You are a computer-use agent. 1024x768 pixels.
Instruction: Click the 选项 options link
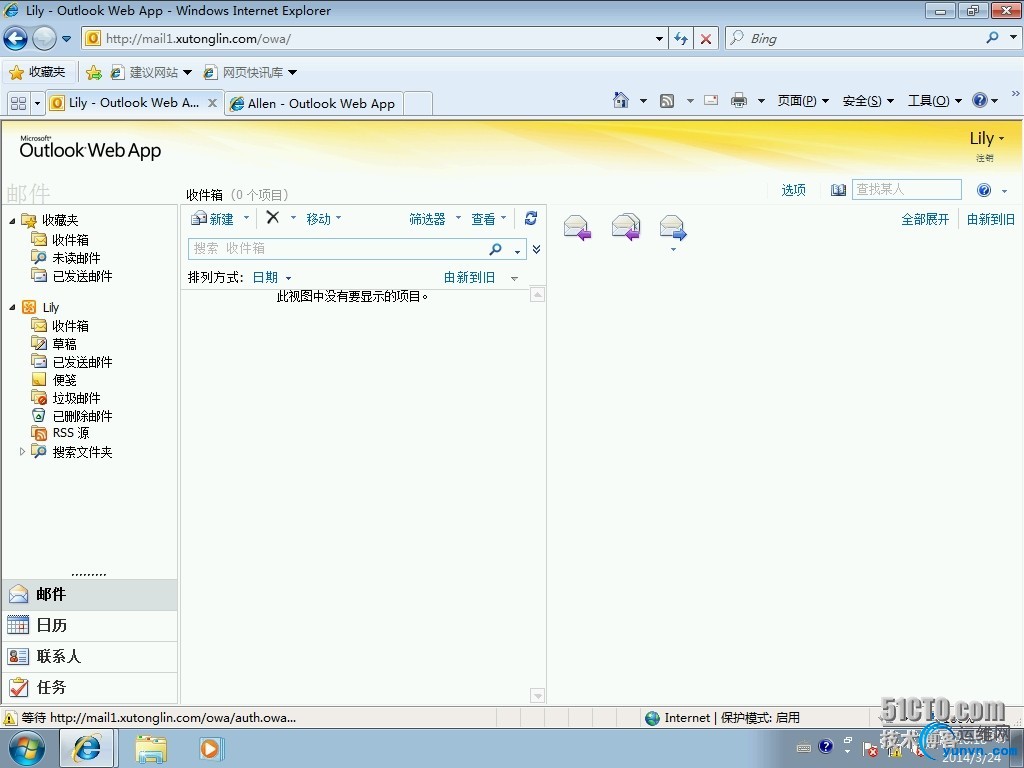(793, 190)
